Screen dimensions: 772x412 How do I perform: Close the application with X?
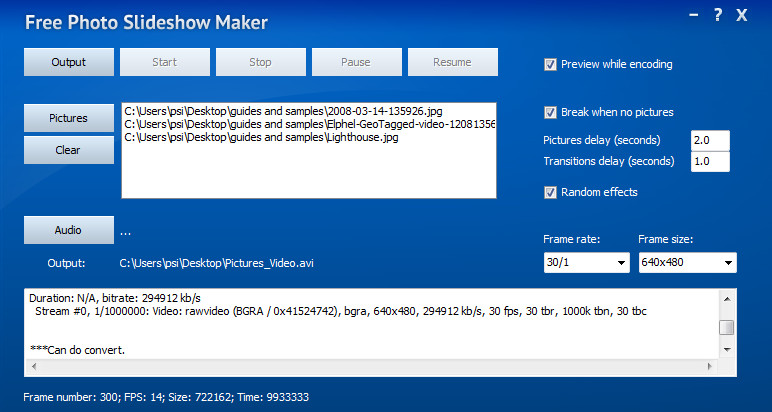point(741,16)
